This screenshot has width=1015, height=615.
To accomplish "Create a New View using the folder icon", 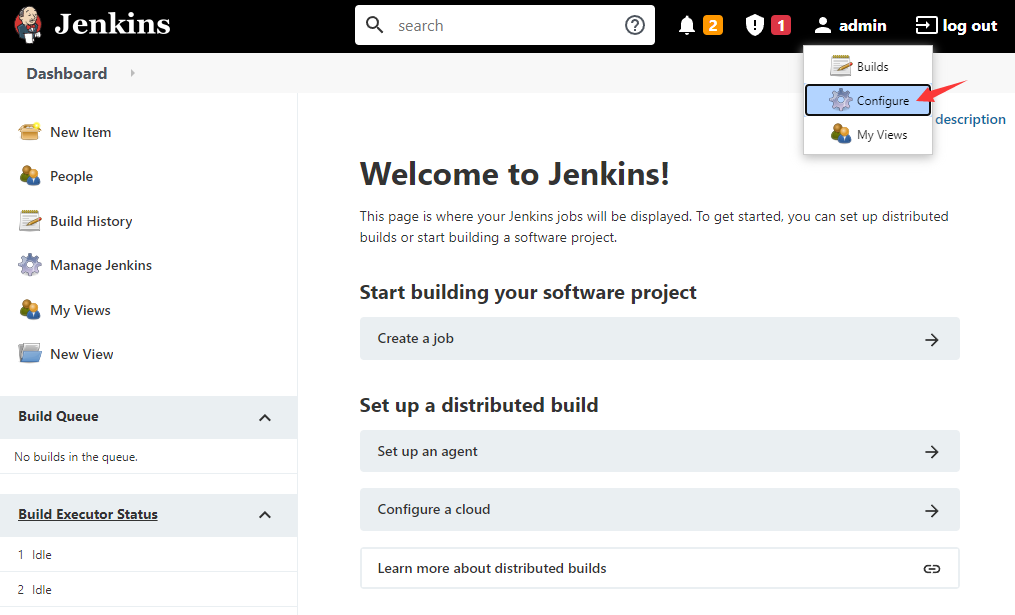I will point(29,353).
